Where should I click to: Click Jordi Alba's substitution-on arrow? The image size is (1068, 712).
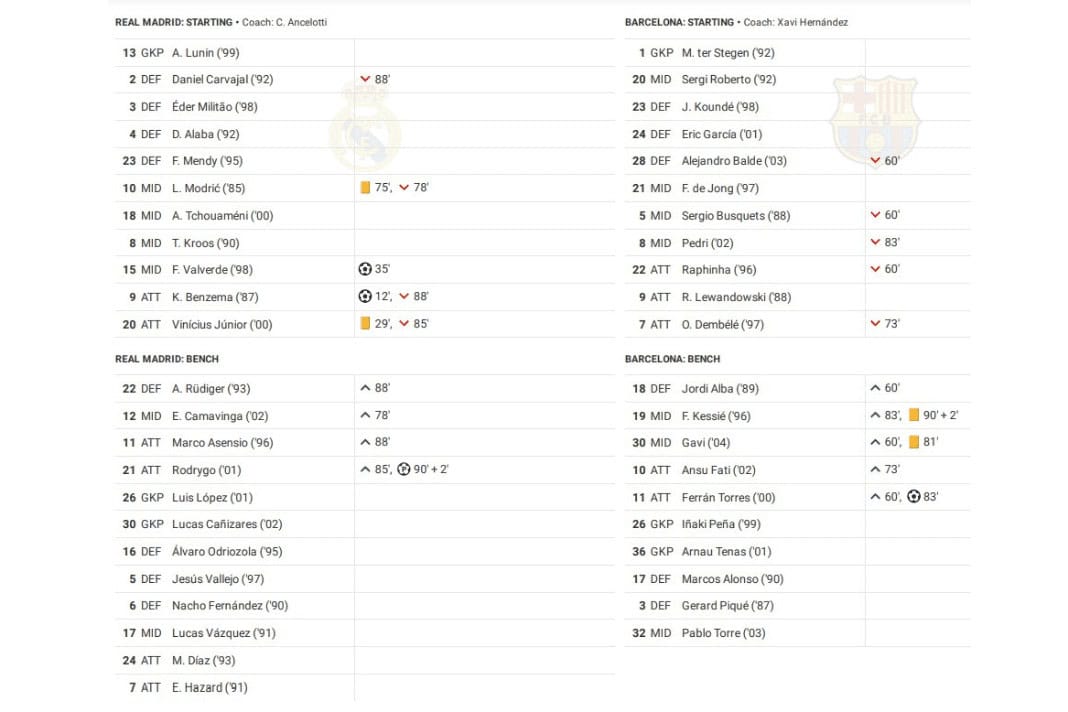pyautogui.click(x=875, y=388)
